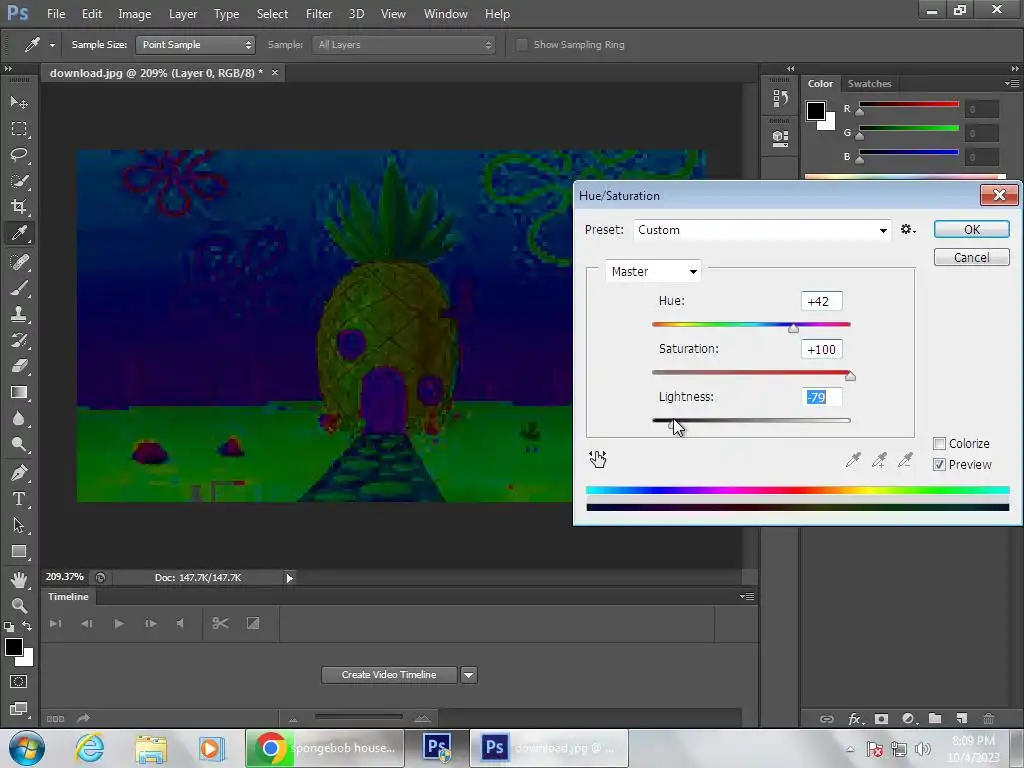Viewport: 1024px width, 768px height.
Task: Click the Lightness slider track
Action: 751,421
